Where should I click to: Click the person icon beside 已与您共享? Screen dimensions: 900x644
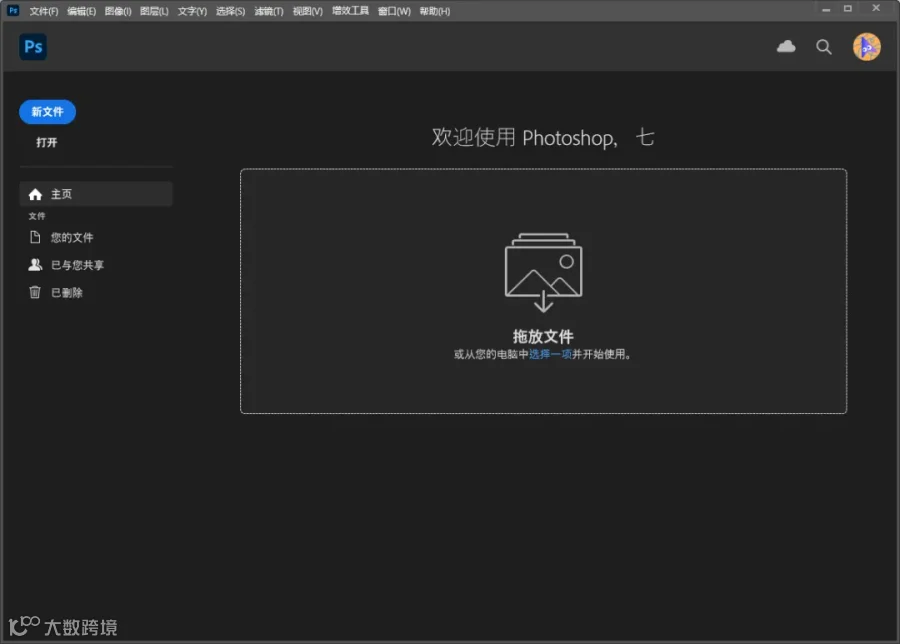pyautogui.click(x=35, y=265)
